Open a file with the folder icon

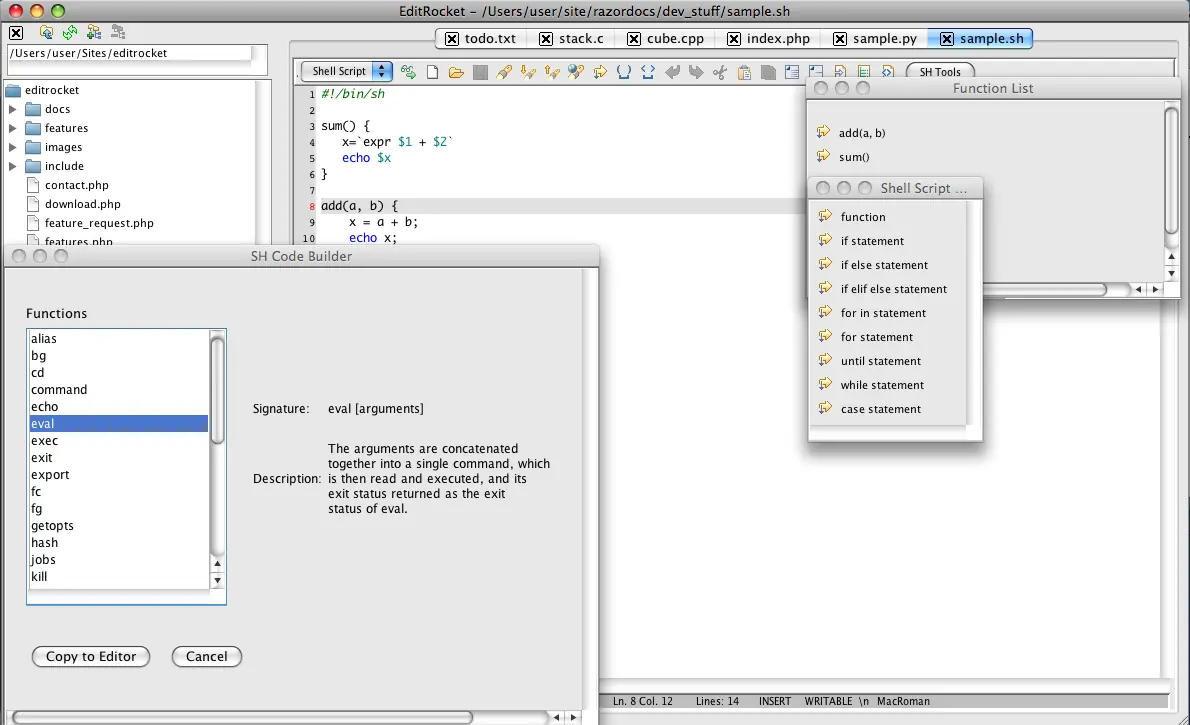pos(456,72)
